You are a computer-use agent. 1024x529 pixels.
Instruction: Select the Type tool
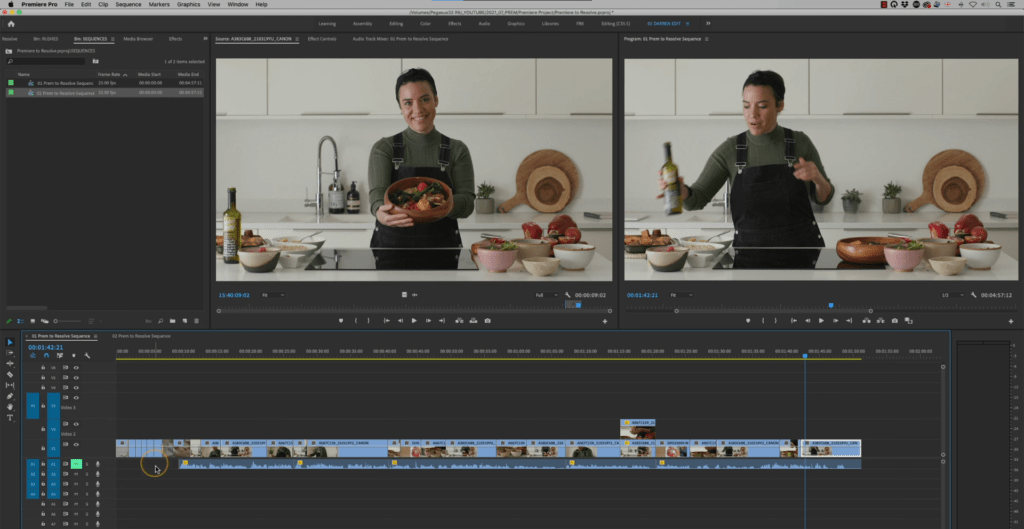(10, 417)
